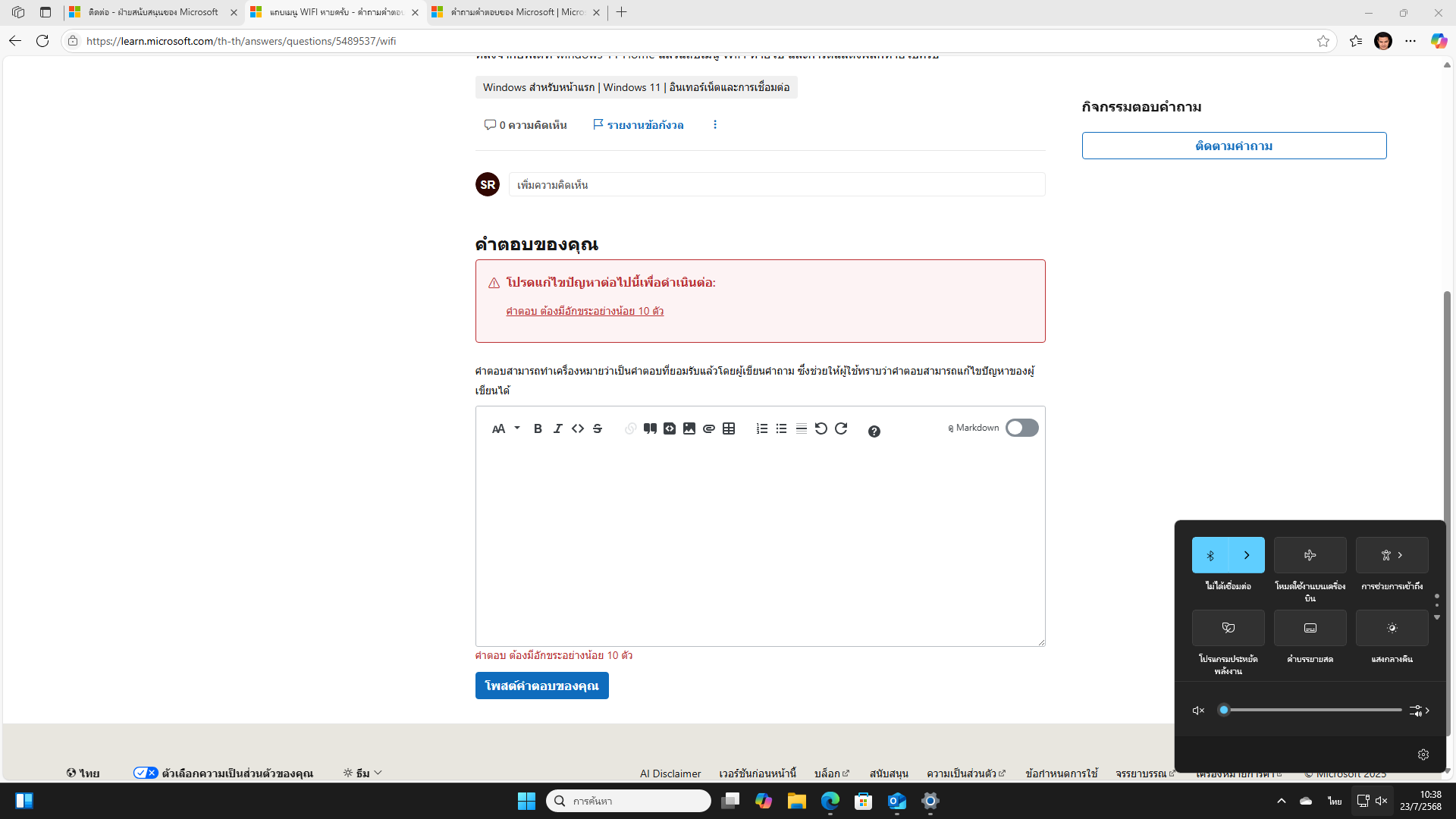Apply italic formatting in the editor toolbar

point(558,428)
